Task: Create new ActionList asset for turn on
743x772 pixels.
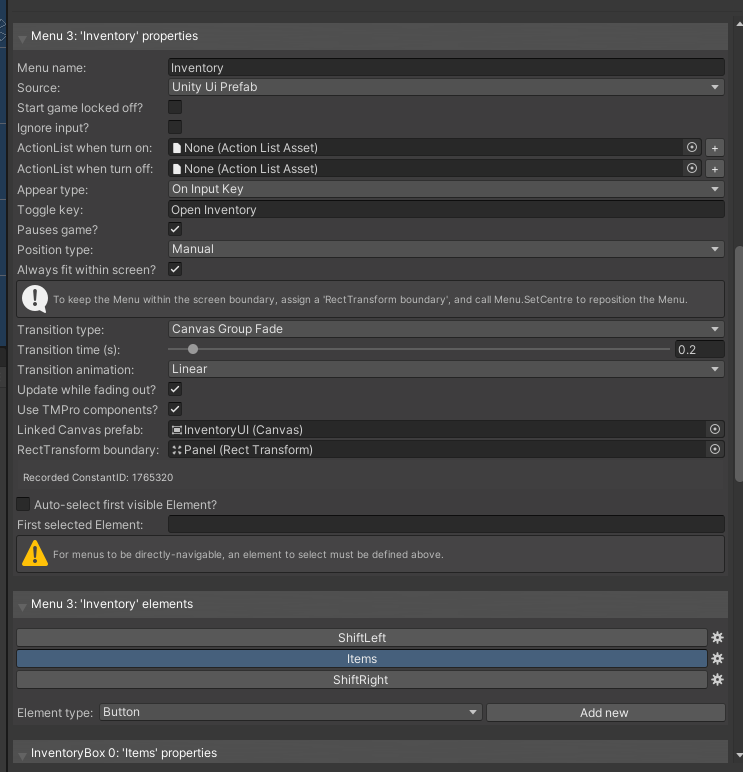Action: tap(715, 148)
